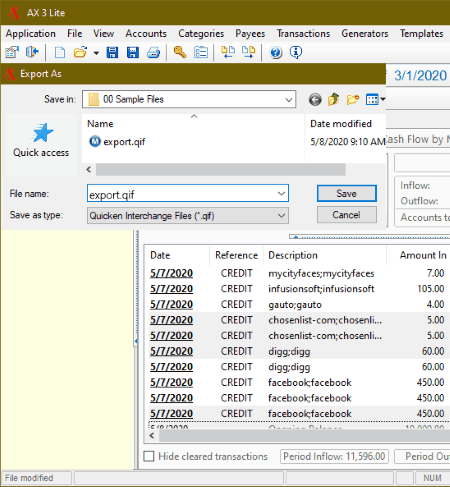Image resolution: width=450 pixels, height=487 pixels.
Task: Open the View menu
Action: (104, 33)
